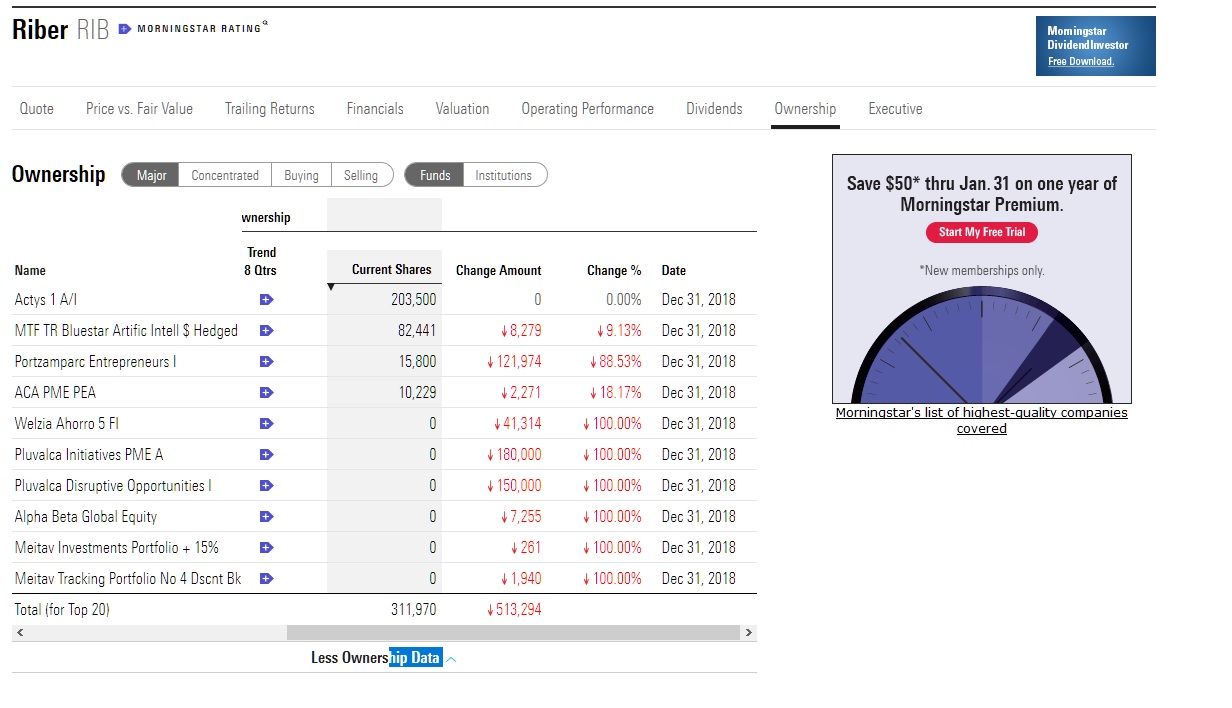Click the Premium savings clock advertisement image

982,279
